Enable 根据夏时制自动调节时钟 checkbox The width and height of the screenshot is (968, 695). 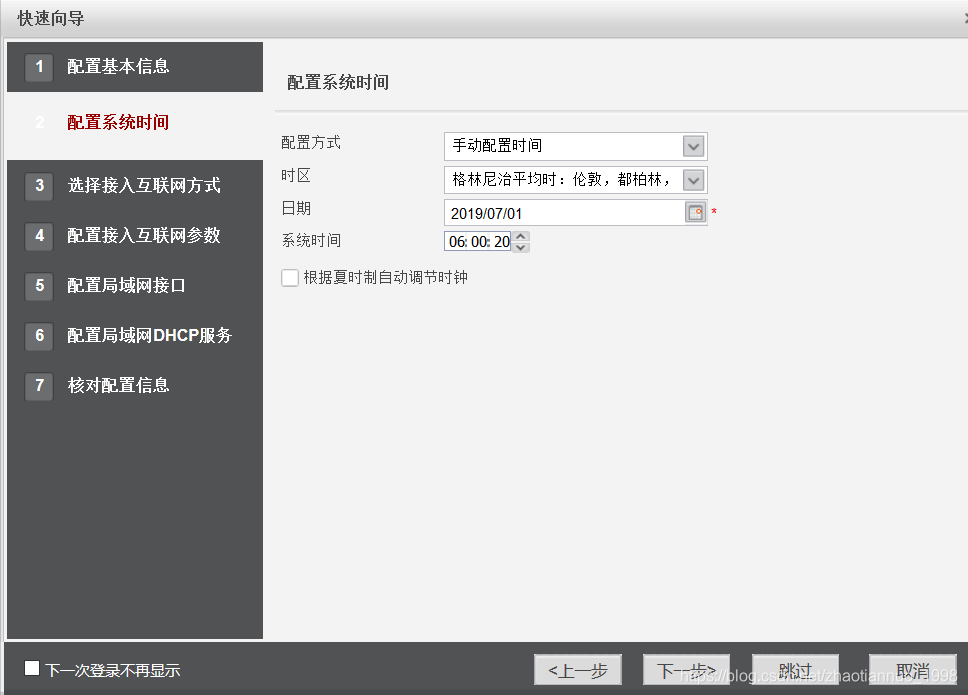[290, 278]
